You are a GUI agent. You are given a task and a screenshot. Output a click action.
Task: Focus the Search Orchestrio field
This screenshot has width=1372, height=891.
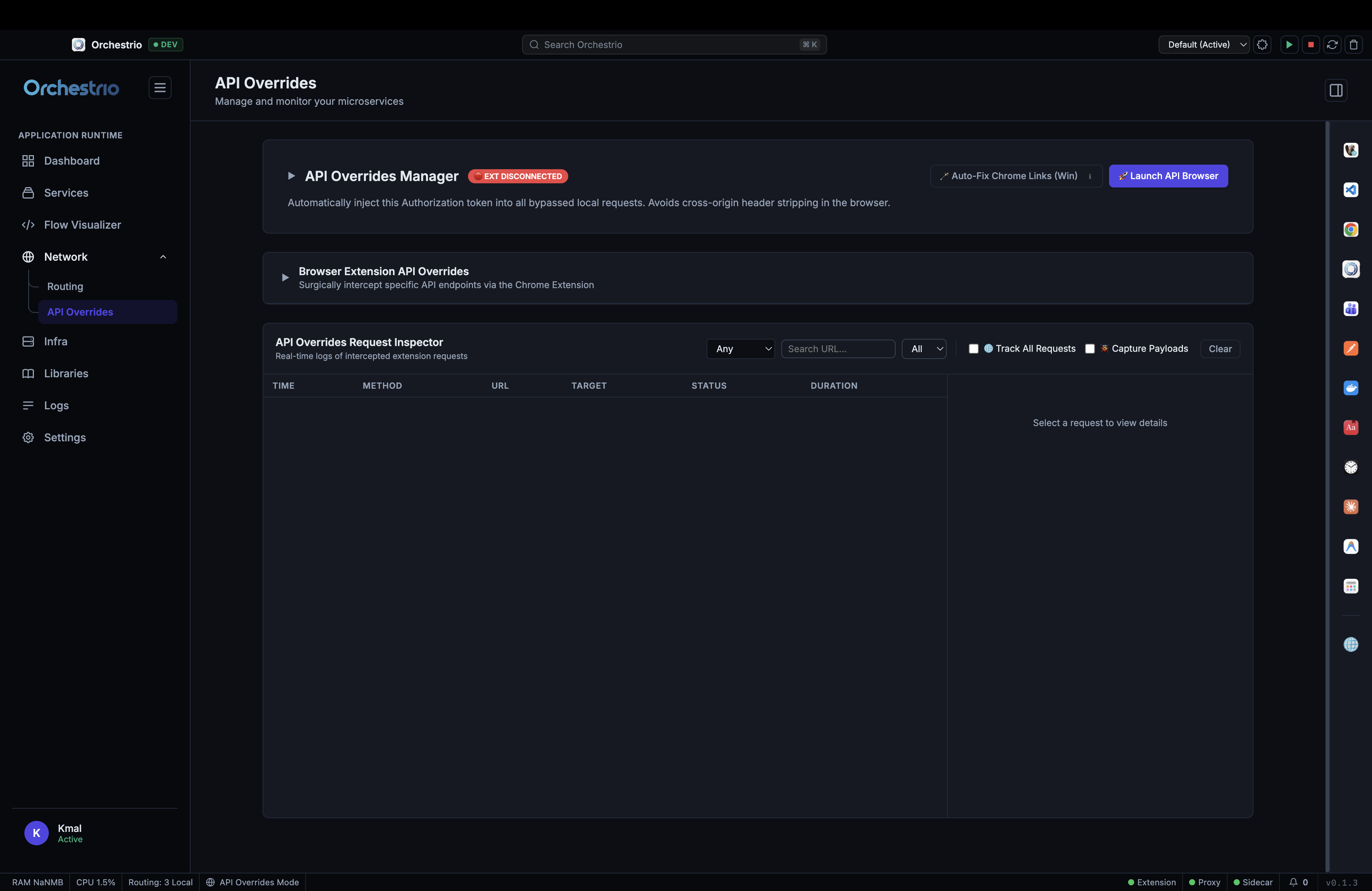coord(674,44)
